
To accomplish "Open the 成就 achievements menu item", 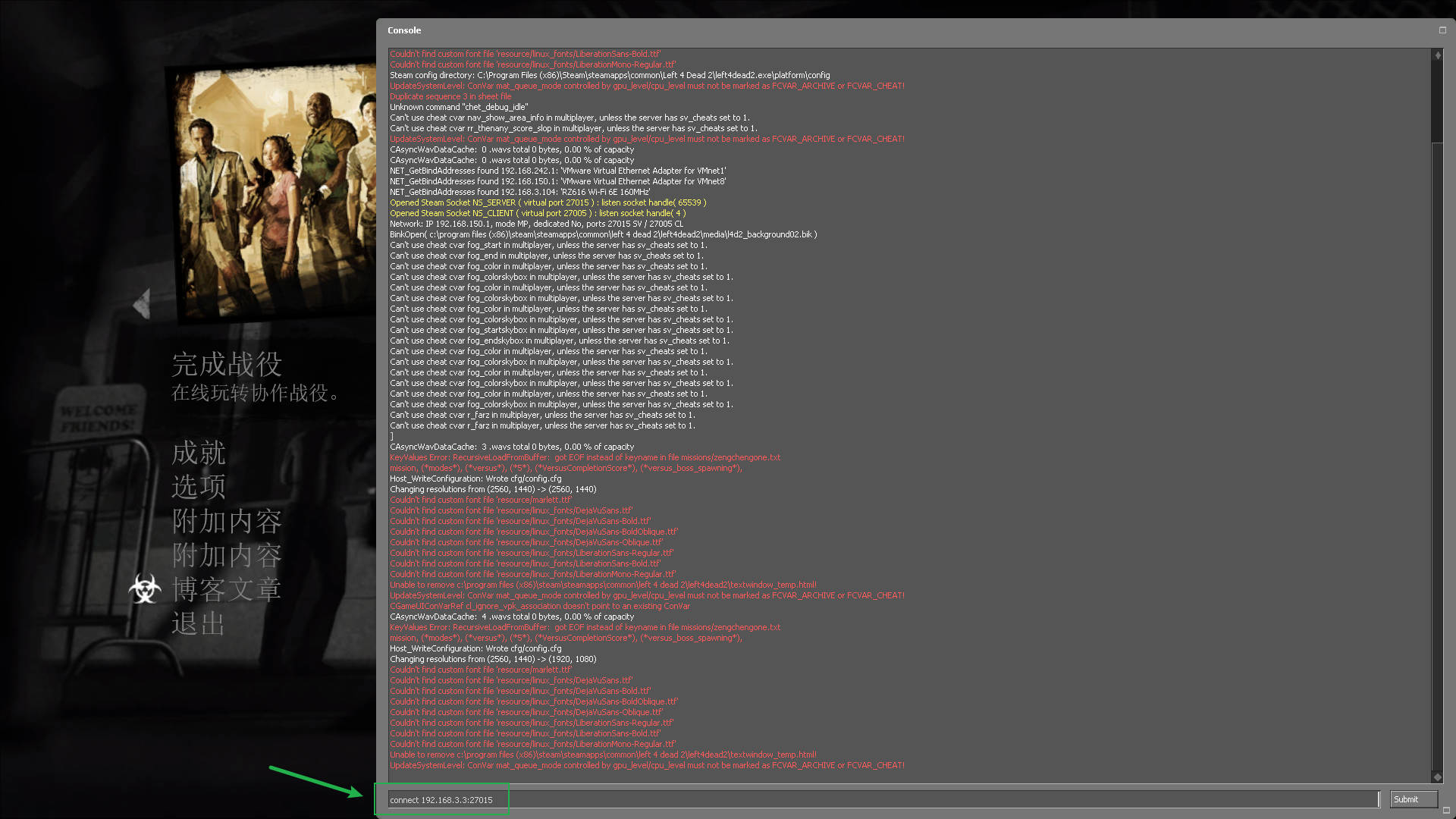I will tap(199, 453).
